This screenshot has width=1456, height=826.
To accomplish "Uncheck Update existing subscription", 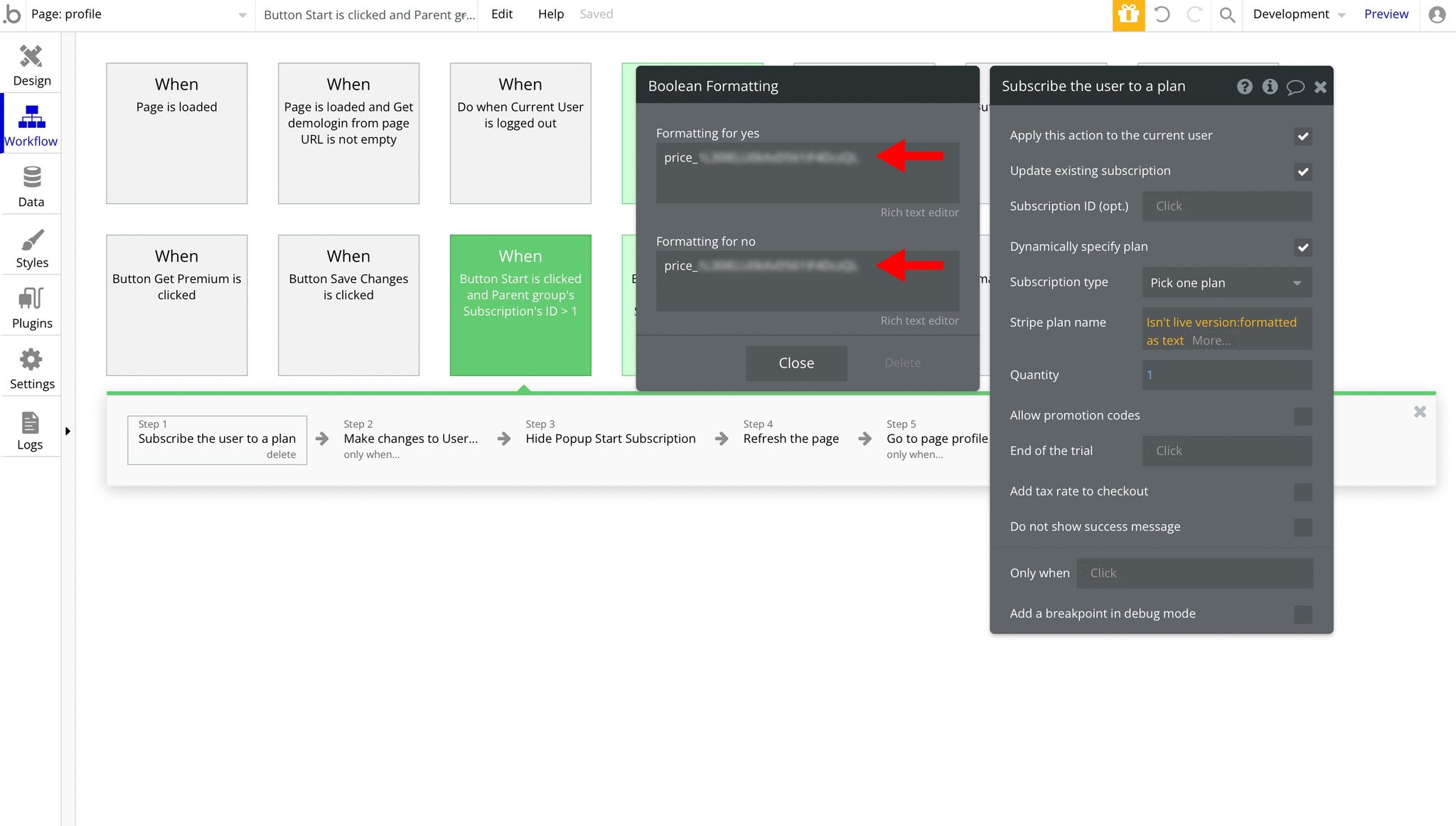I will click(1302, 171).
